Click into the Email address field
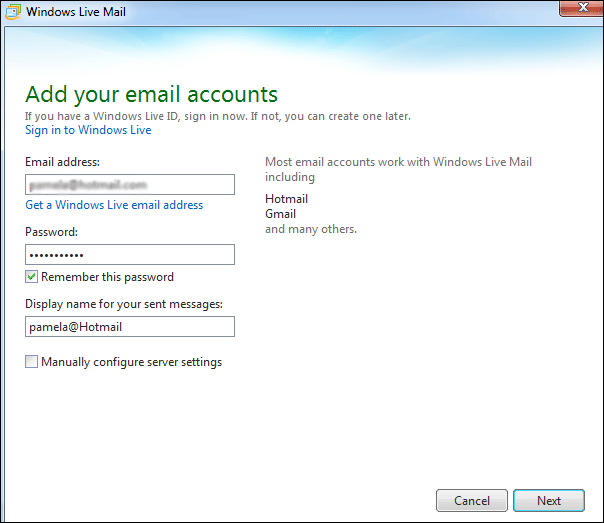Viewport: 604px width, 523px height. tap(130, 184)
